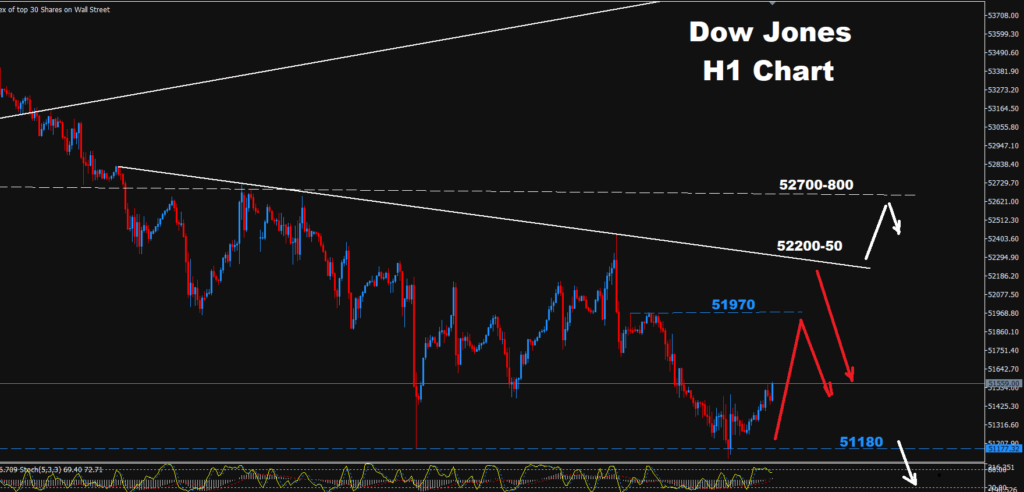Click the 53599.30 price axis value

coord(1004,34)
